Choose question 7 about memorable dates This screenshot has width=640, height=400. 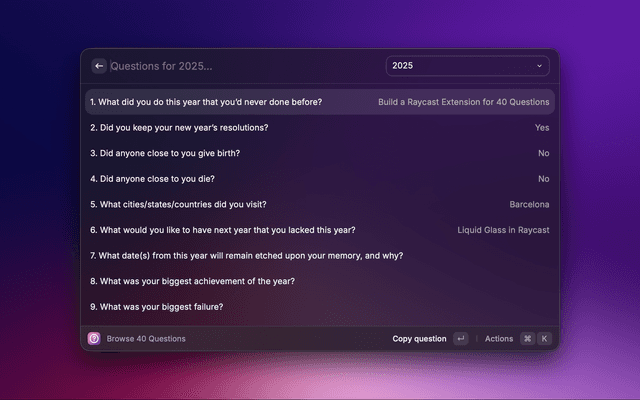coord(246,255)
